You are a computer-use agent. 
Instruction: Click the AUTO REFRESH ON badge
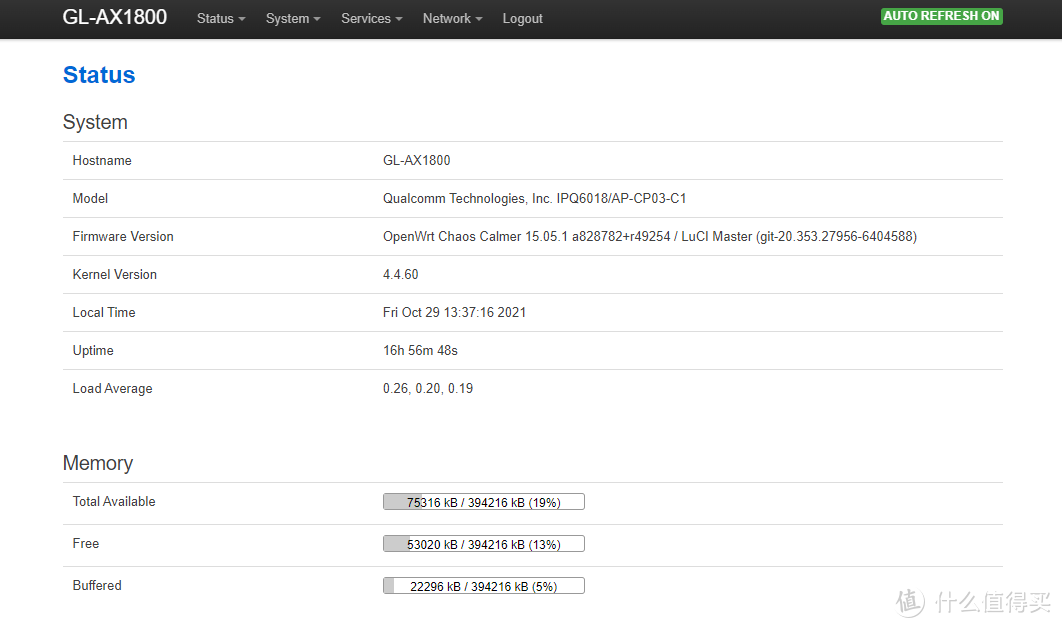pyautogui.click(x=941, y=16)
